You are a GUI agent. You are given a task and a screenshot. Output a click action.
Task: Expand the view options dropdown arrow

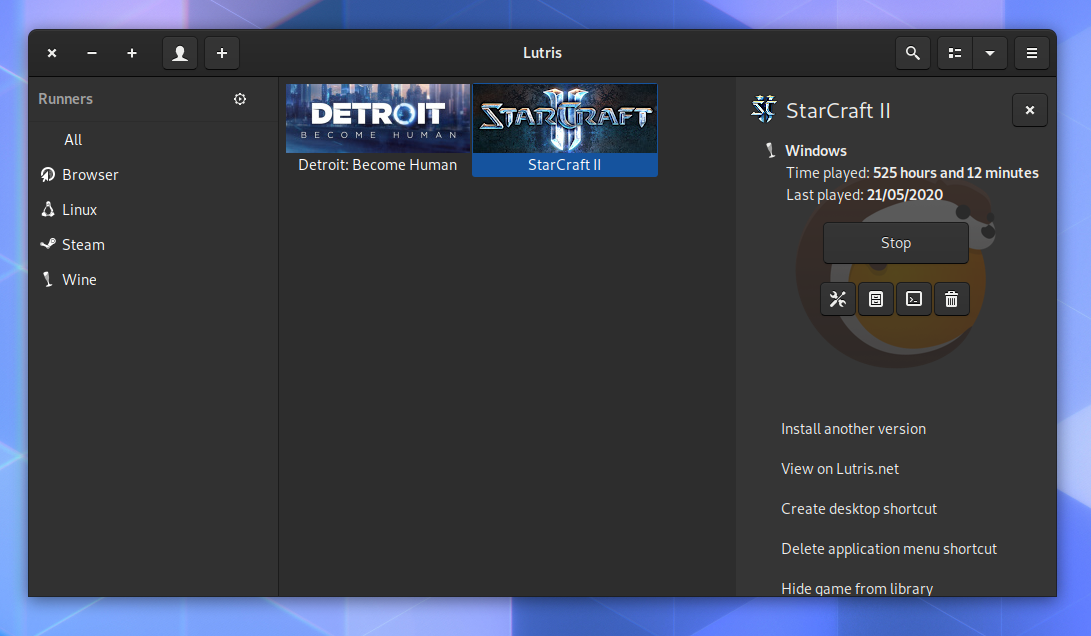pyautogui.click(x=990, y=53)
